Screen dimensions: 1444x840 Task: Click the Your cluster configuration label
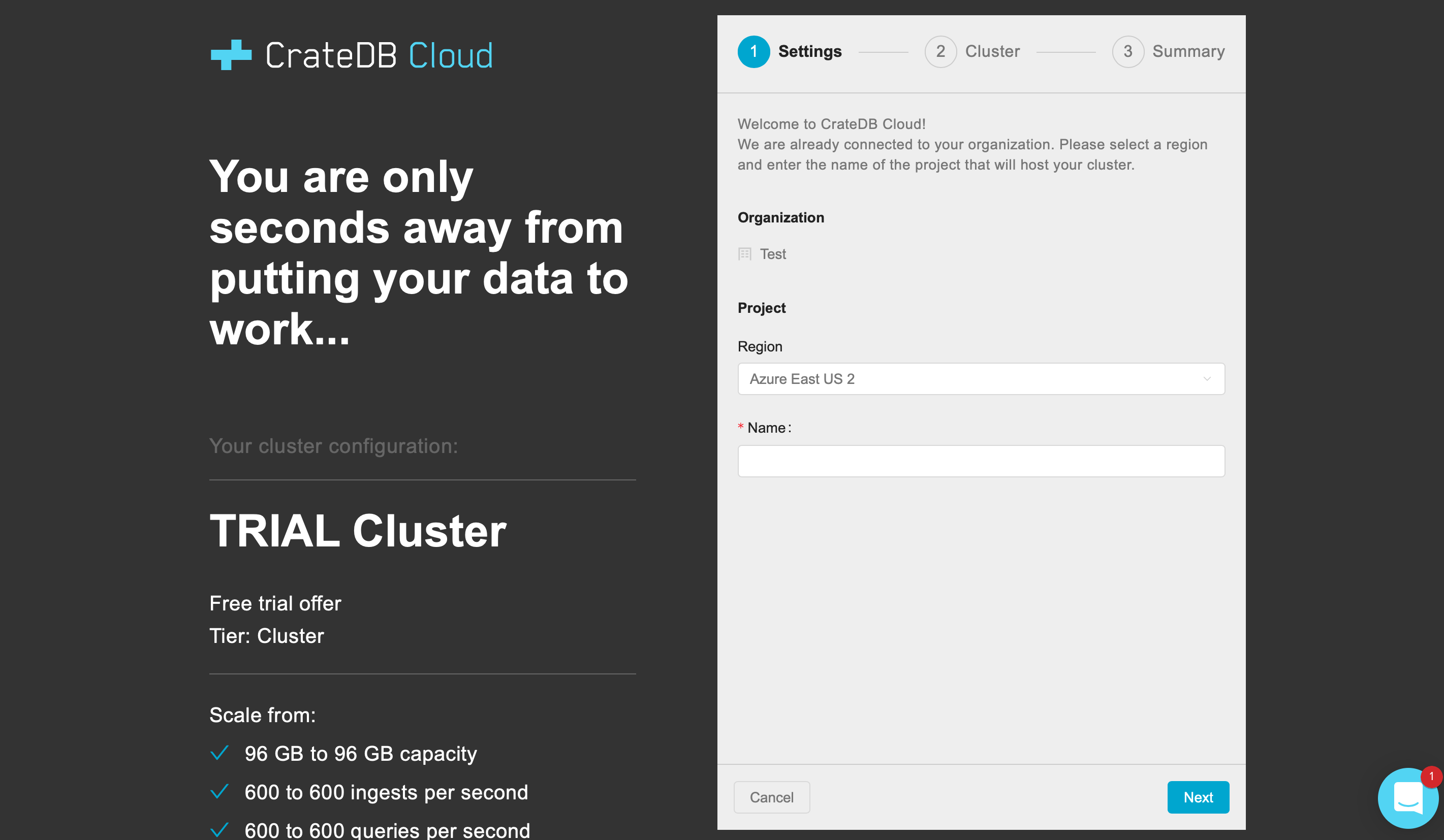[x=333, y=446]
